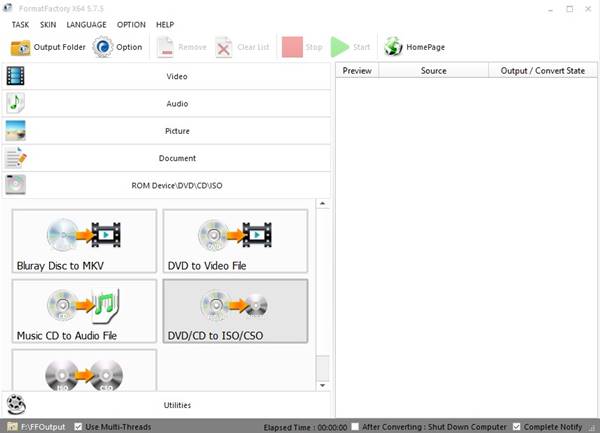Click the red Stop button

pyautogui.click(x=302, y=47)
